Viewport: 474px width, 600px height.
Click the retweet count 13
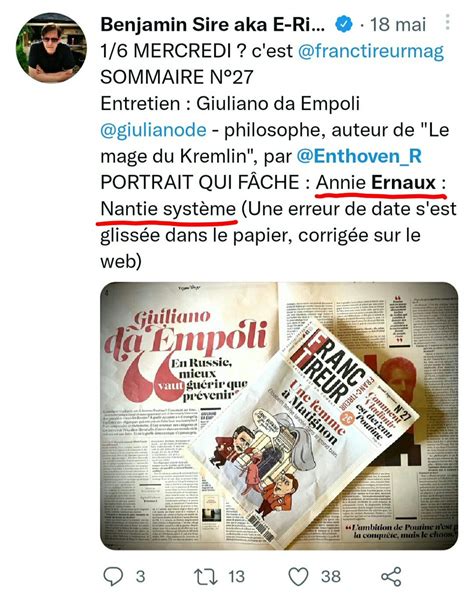point(236,576)
